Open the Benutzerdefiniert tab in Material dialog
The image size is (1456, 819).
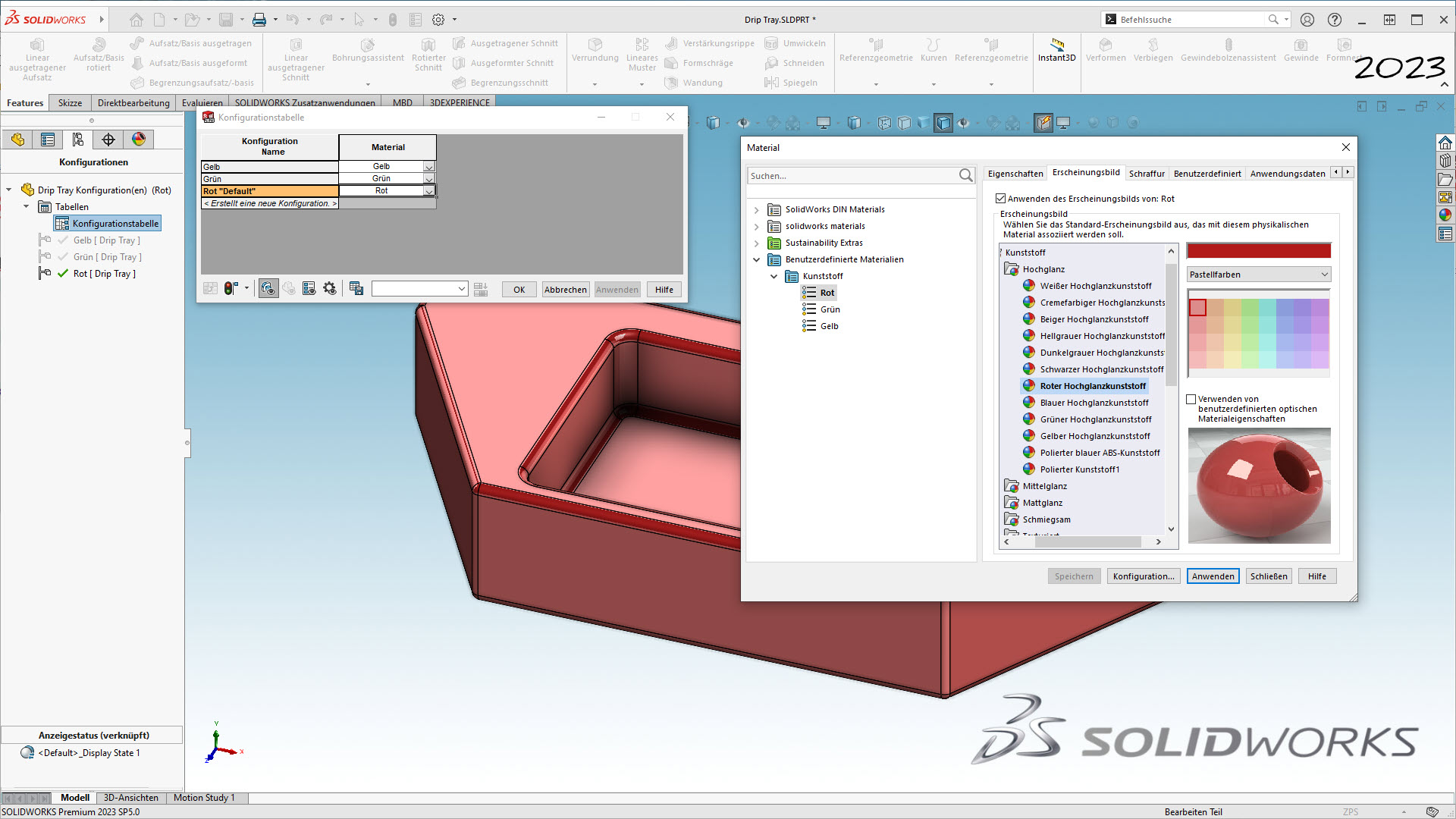pos(1207,174)
